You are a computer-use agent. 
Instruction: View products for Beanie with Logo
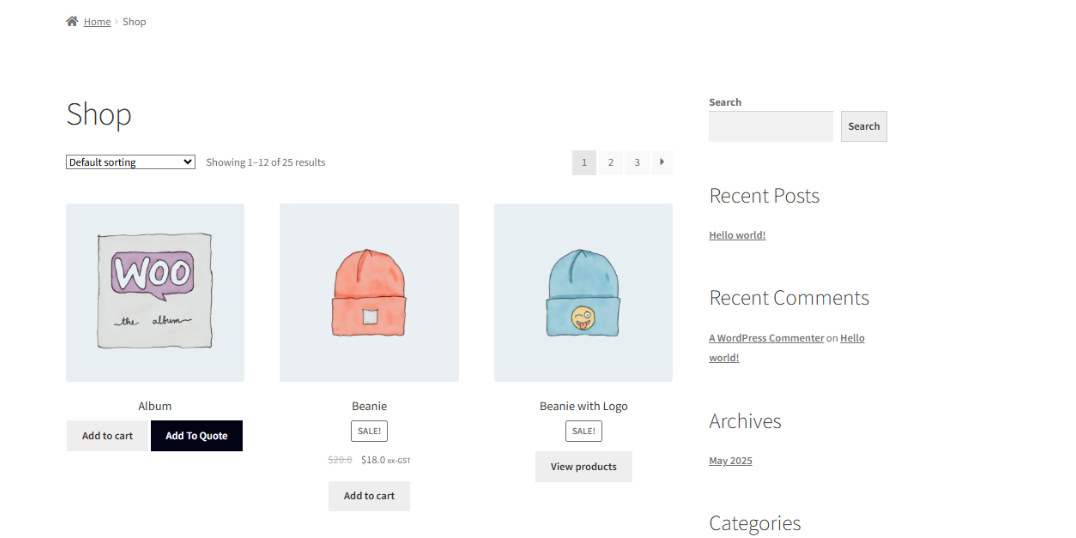point(583,467)
